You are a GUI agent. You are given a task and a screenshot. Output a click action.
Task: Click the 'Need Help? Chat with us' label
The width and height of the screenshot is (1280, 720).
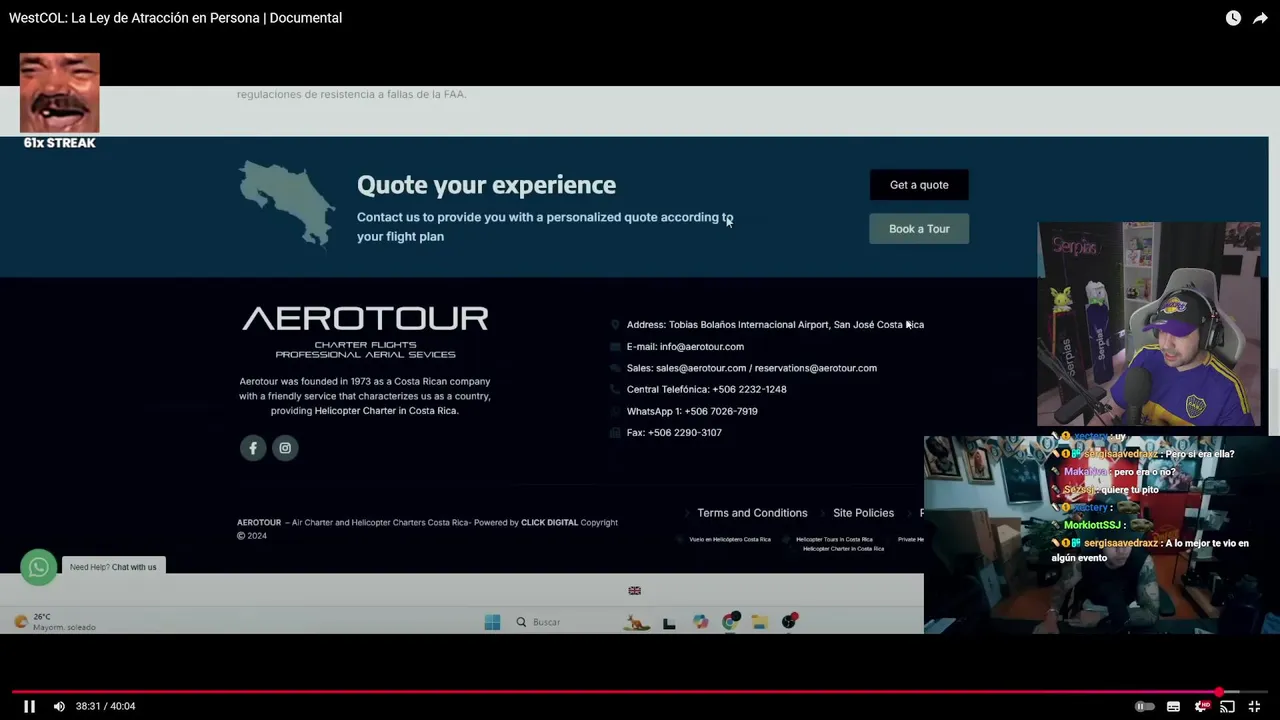tap(113, 567)
